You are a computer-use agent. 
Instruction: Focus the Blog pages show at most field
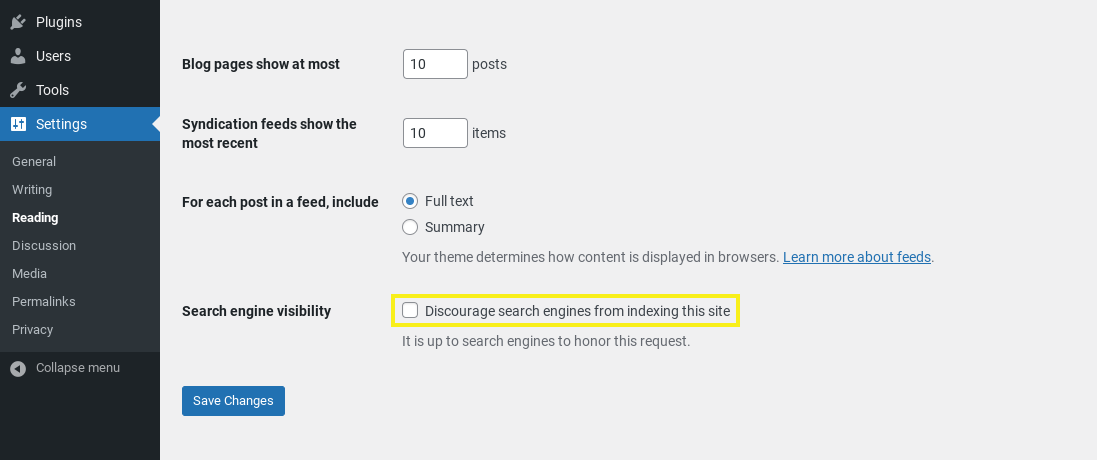435,64
